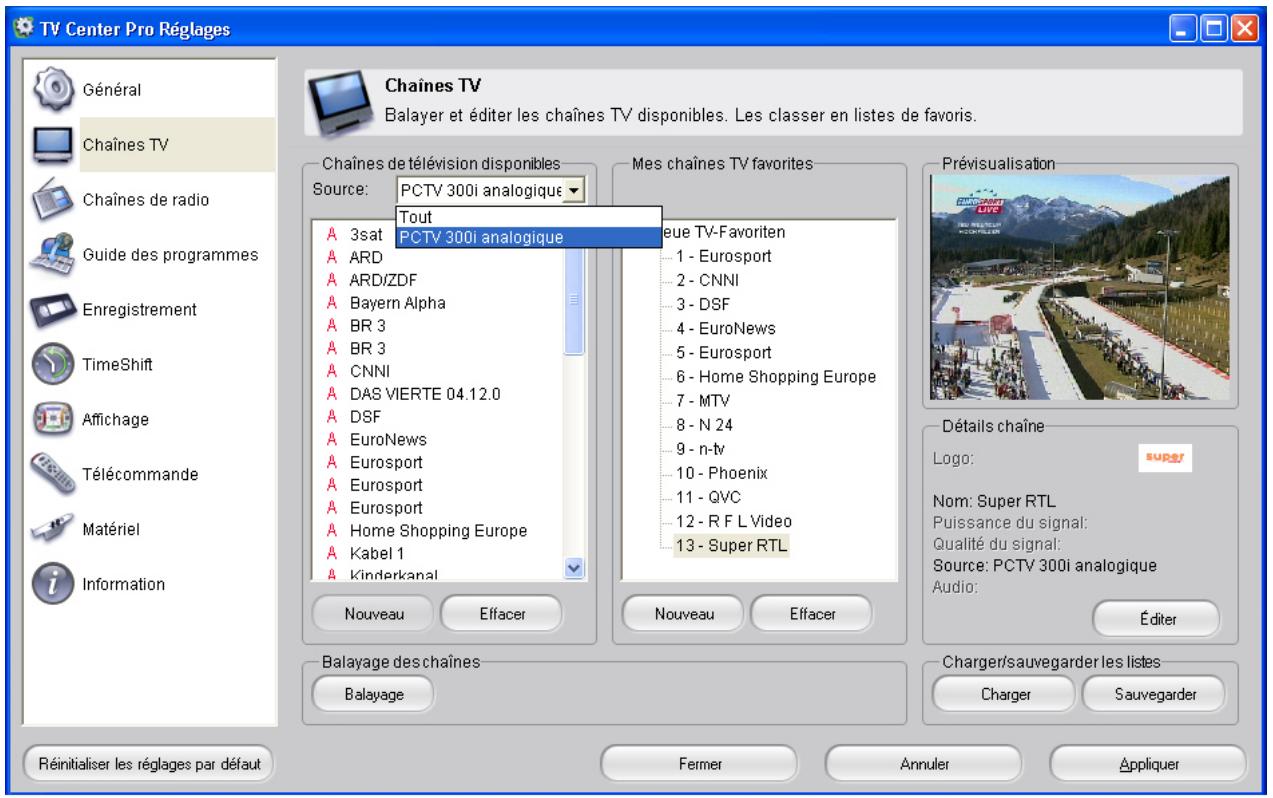Switch to Chaînes de radio section
This screenshot has width=1273, height=798.
click(146, 199)
